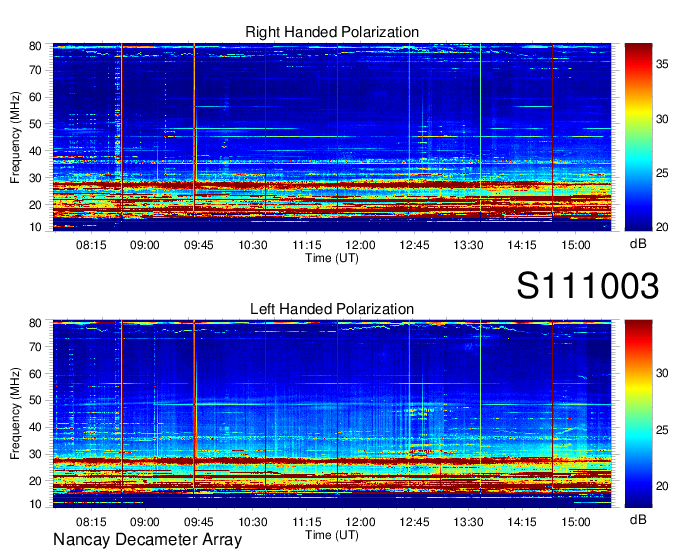Image resolution: width=680 pixels, height=552 pixels.
Task: Click 10:30 time tick of Right Handed plot
Action: [253, 245]
